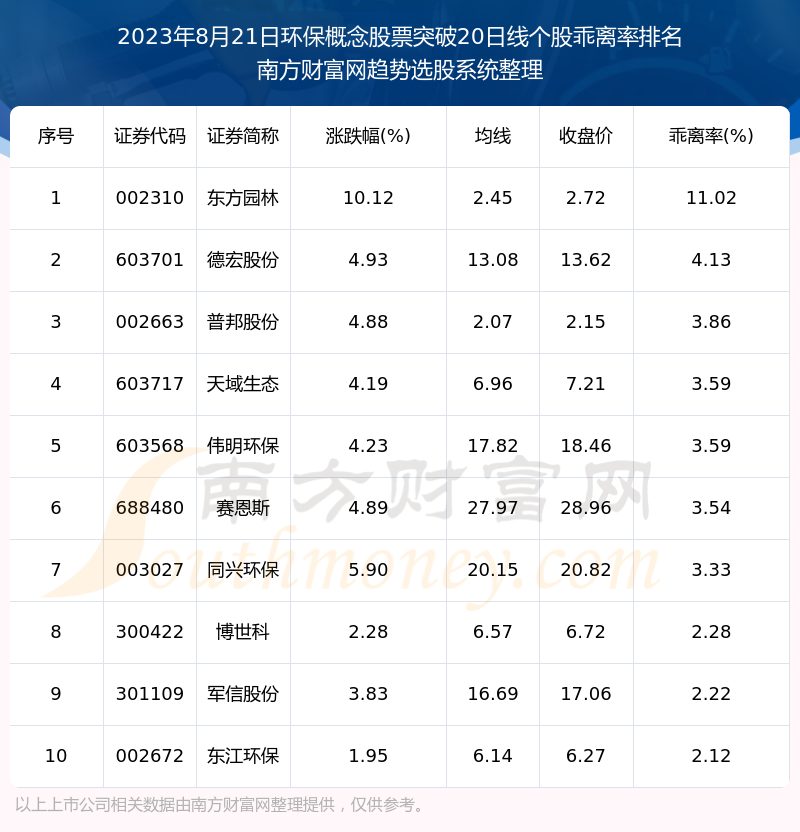Click the 均线 column header
Viewport: 800px width, 832px height.
coord(493,136)
